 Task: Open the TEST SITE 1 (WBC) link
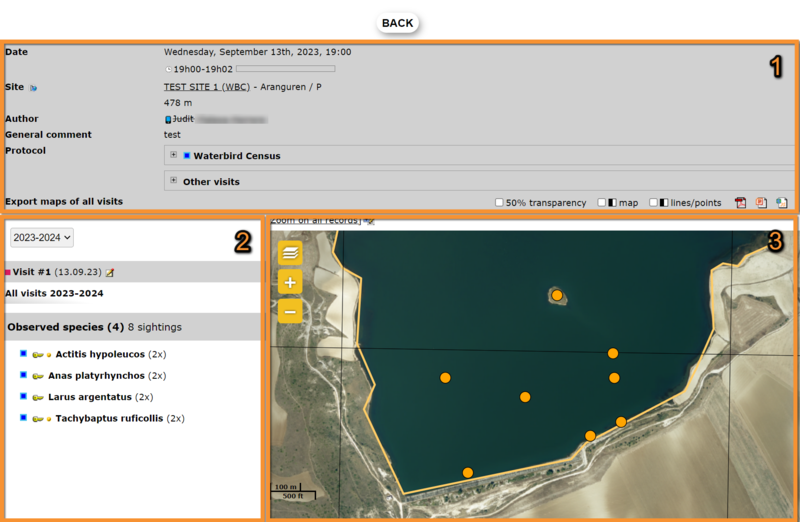pos(207,87)
